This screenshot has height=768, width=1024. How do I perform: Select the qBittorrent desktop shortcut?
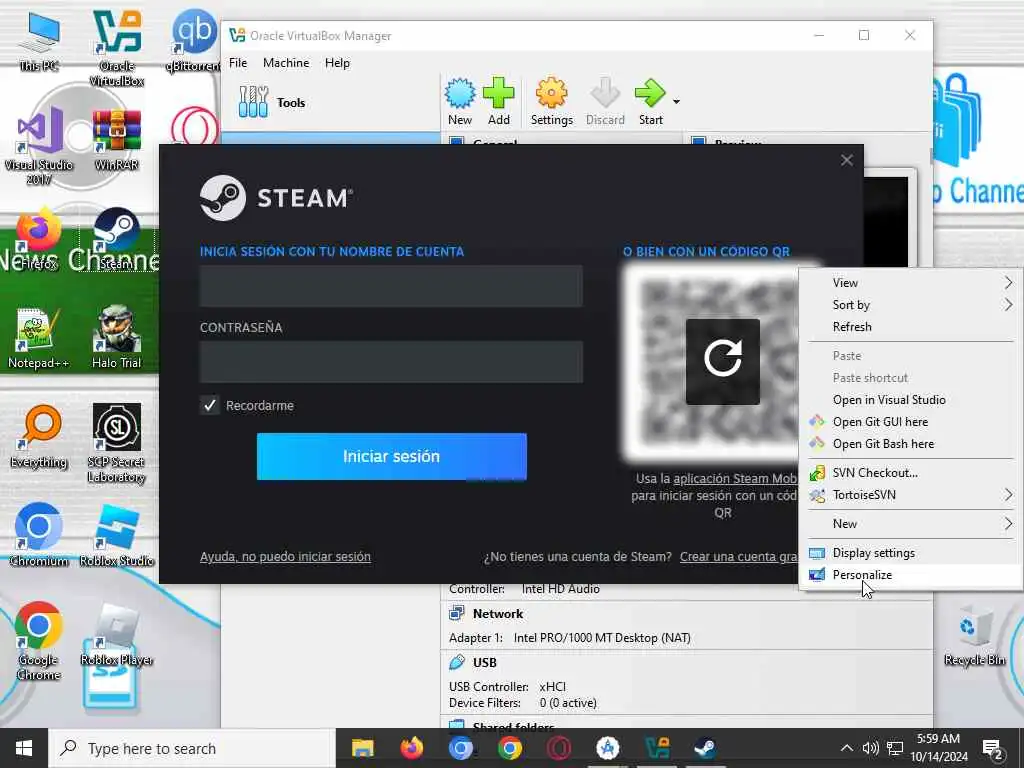point(194,41)
